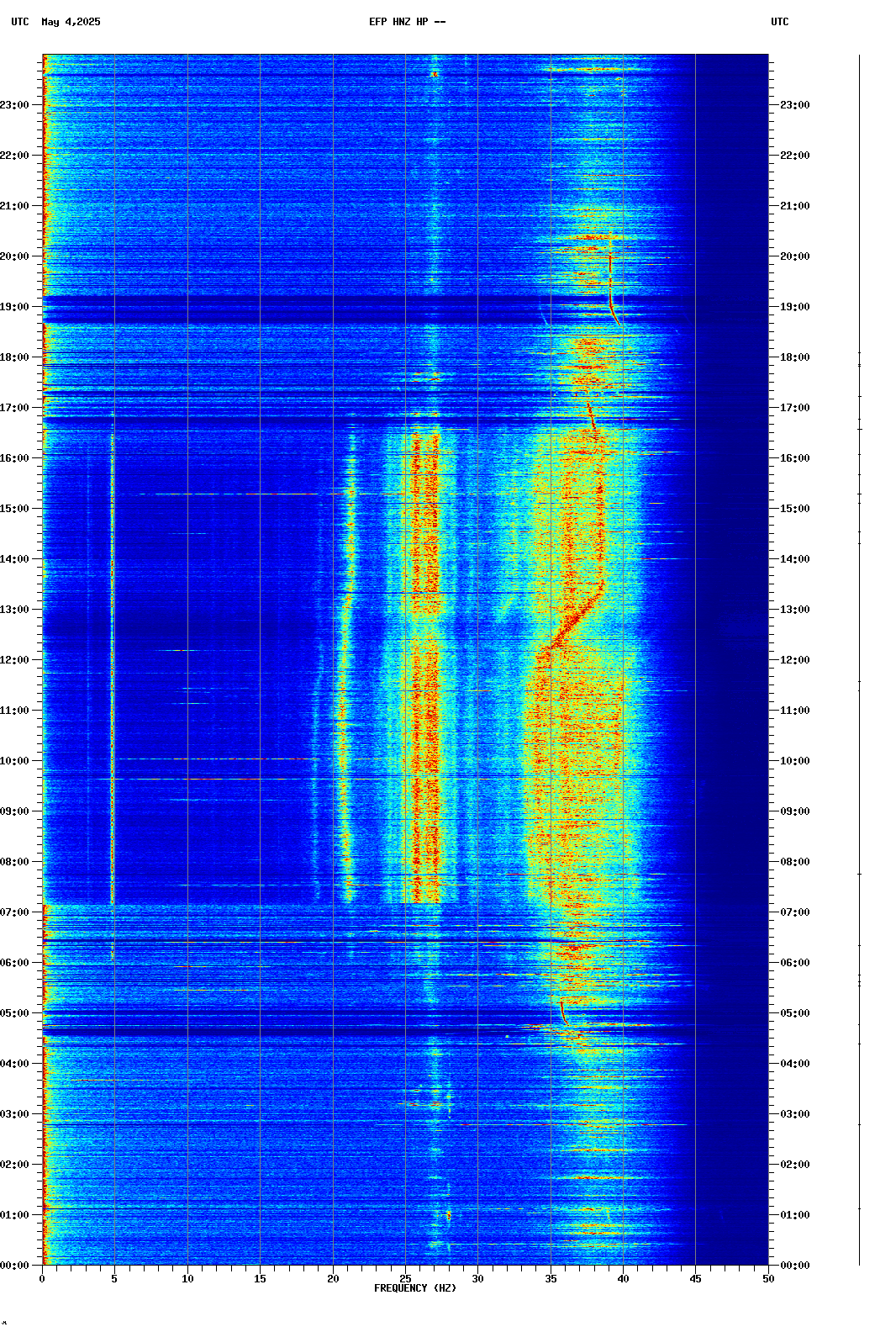
Task: Click the 03:00 label on the left time axis
Action: coord(14,1114)
